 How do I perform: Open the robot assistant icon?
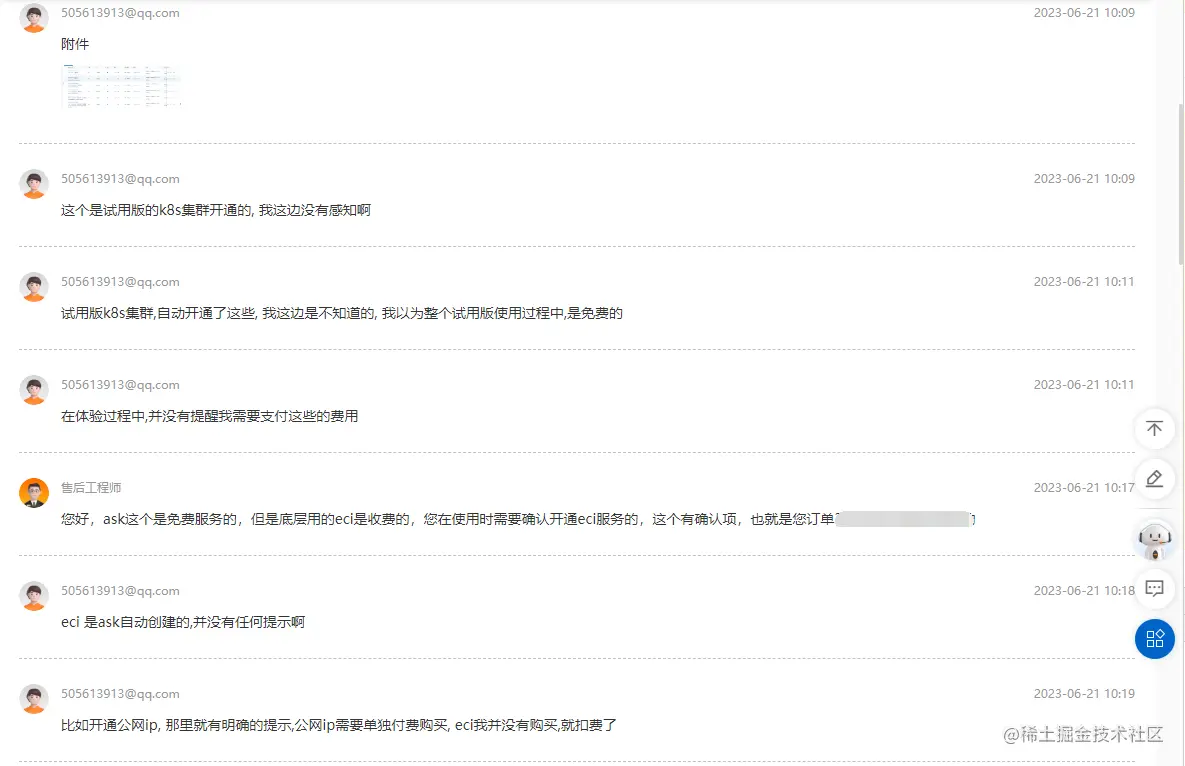[x=1154, y=539]
